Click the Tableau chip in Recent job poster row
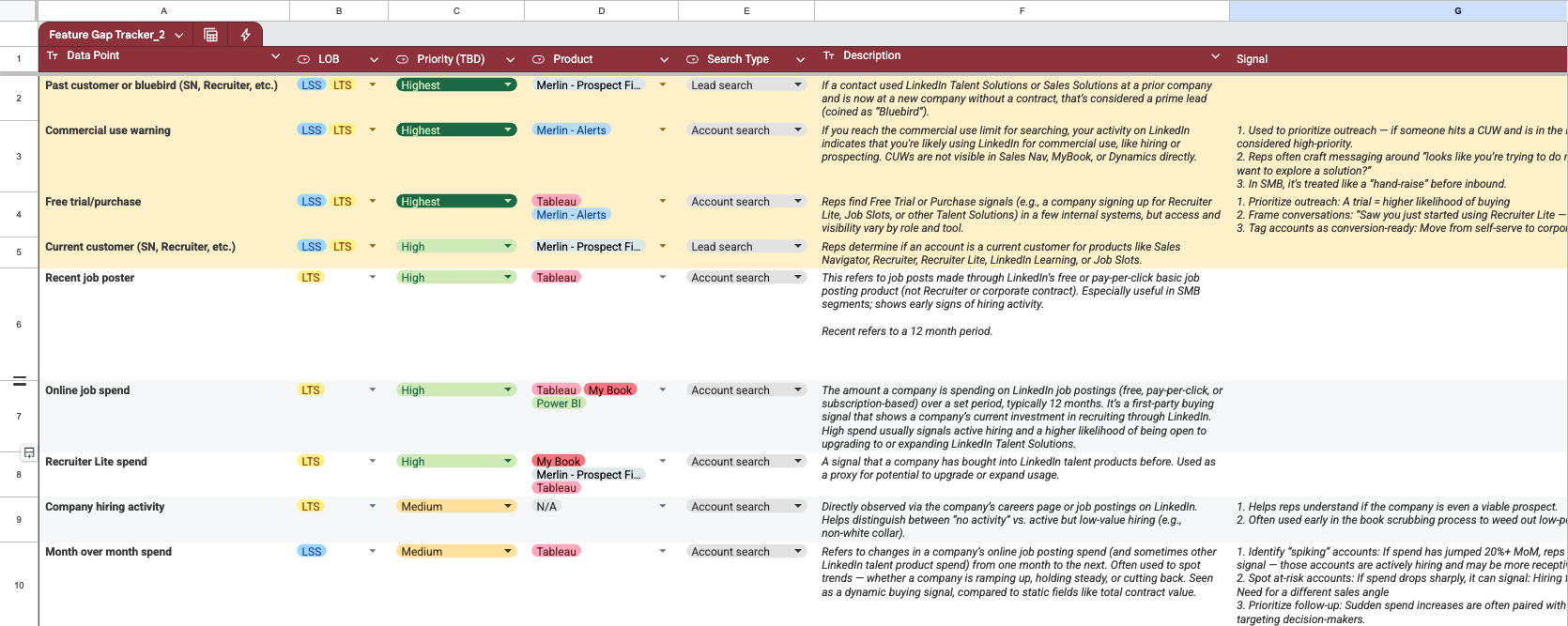This screenshot has width=1568, height=626. (556, 277)
